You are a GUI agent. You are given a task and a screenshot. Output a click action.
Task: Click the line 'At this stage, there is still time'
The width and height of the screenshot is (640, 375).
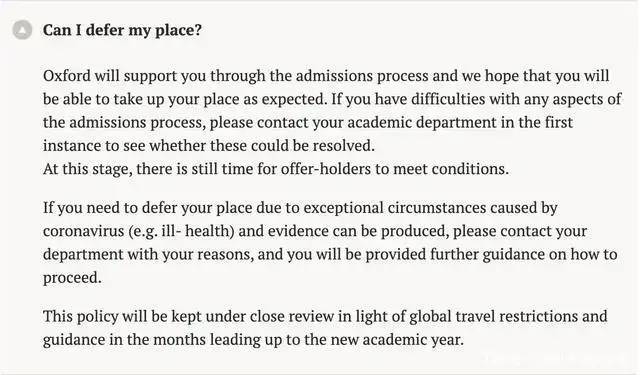tap(276, 169)
